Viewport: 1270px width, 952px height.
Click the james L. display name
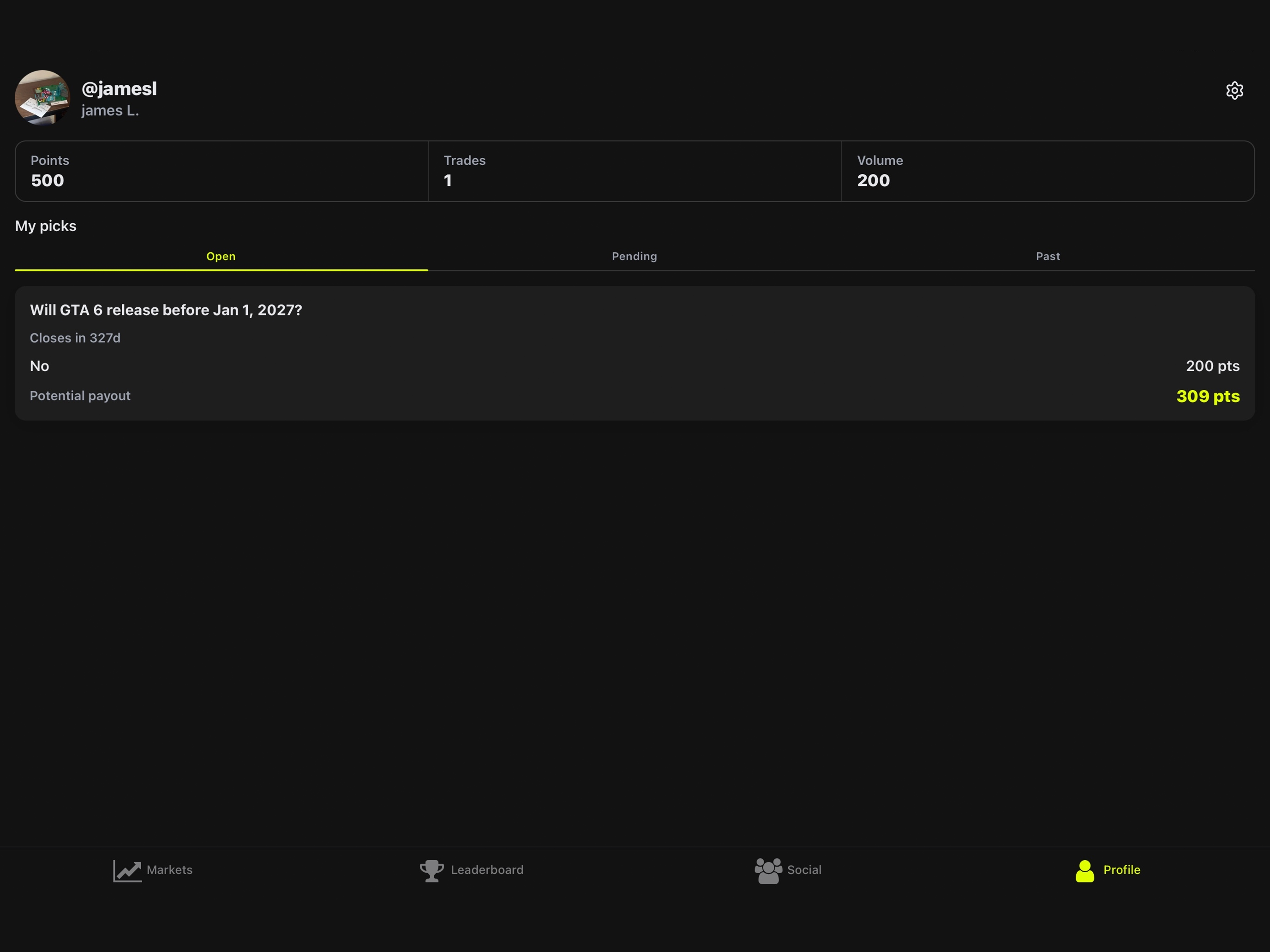(x=110, y=110)
